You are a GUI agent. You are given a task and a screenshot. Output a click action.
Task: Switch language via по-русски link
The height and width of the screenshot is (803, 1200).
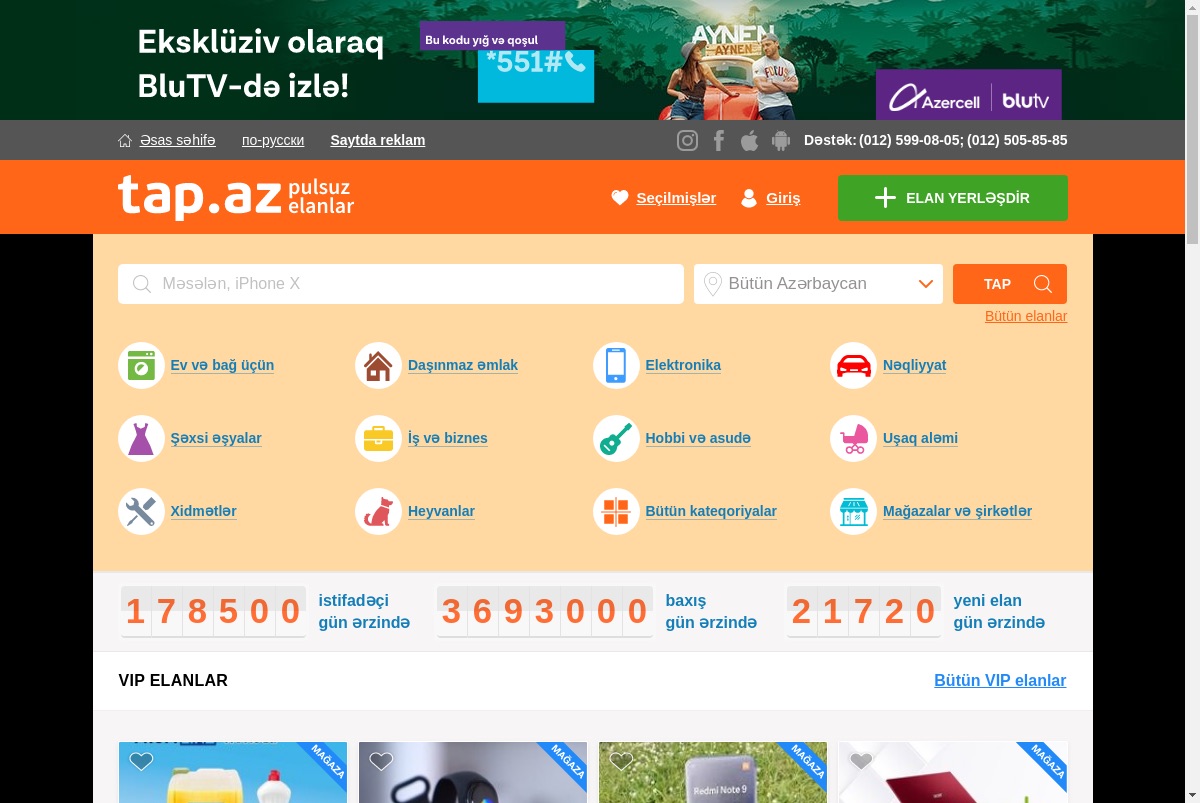point(273,140)
